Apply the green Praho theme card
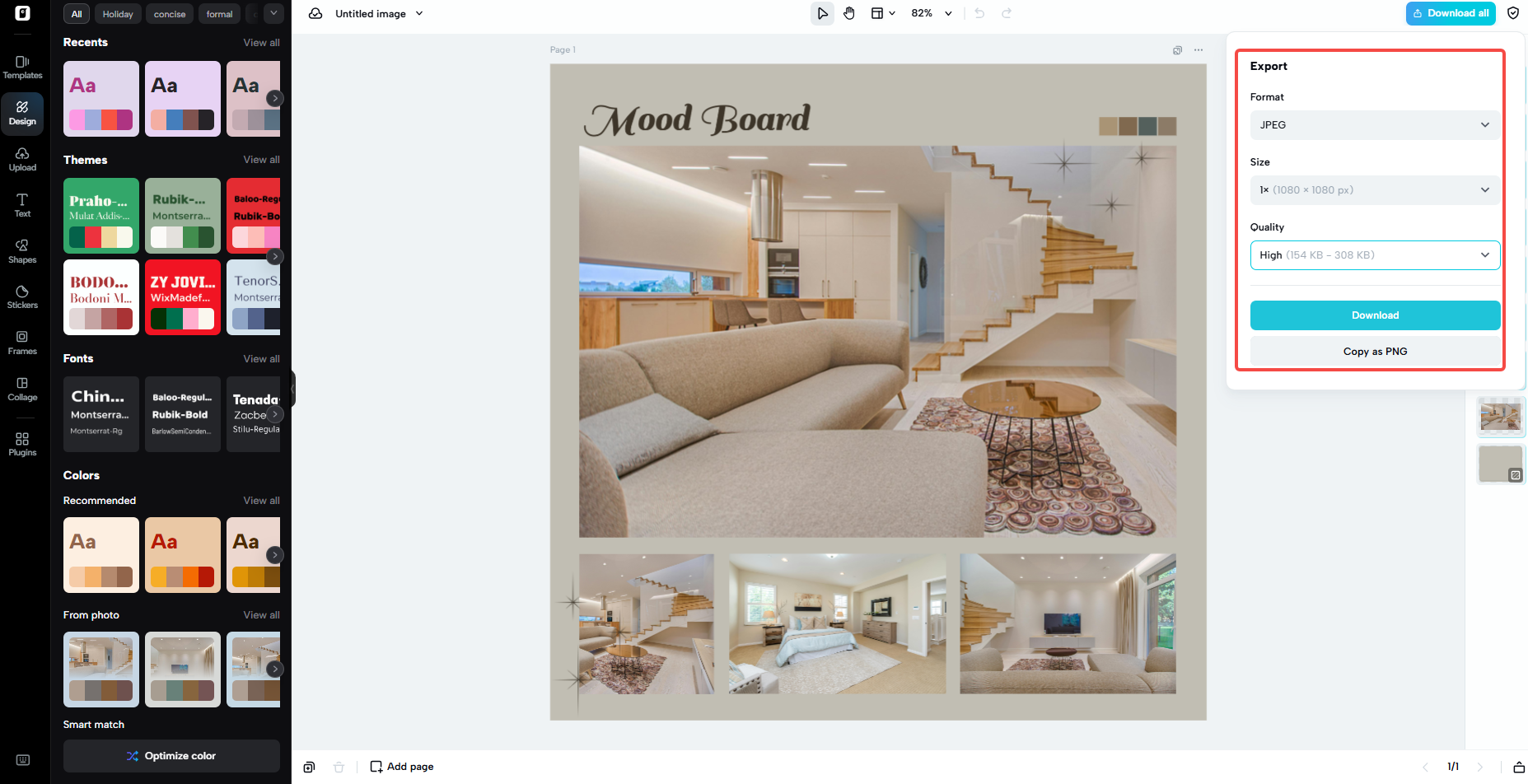Screen dimensions: 1528x784 pyautogui.click(x=101, y=216)
